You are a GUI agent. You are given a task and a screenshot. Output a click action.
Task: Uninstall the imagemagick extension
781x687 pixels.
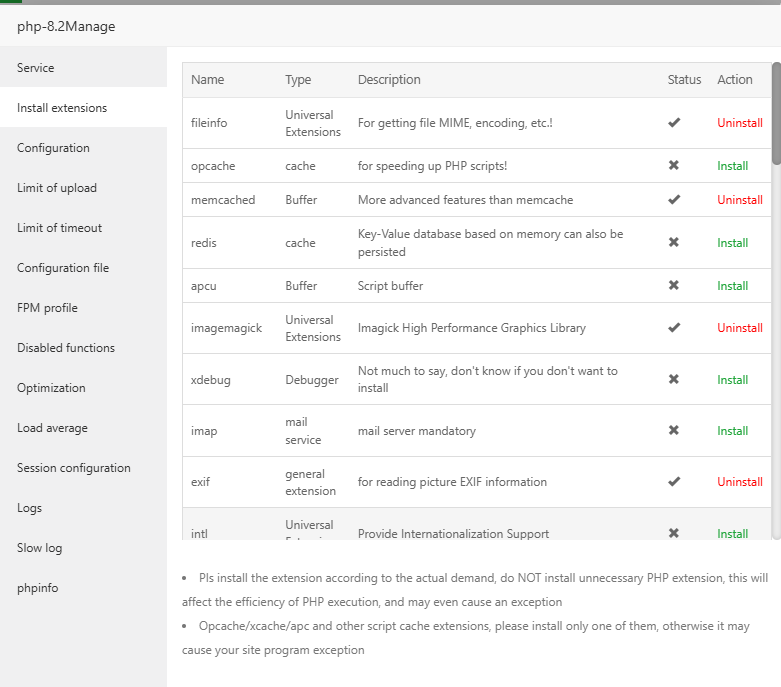click(x=739, y=328)
